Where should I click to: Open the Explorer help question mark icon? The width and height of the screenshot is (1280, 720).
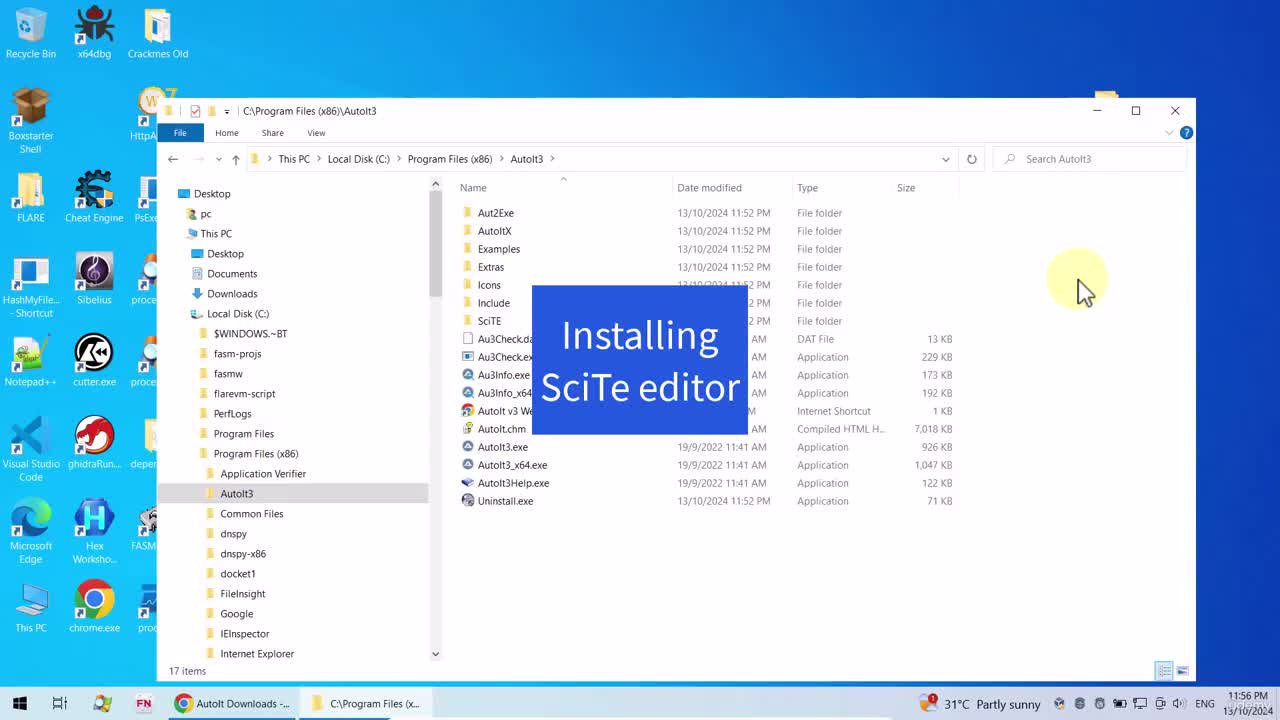point(1186,133)
